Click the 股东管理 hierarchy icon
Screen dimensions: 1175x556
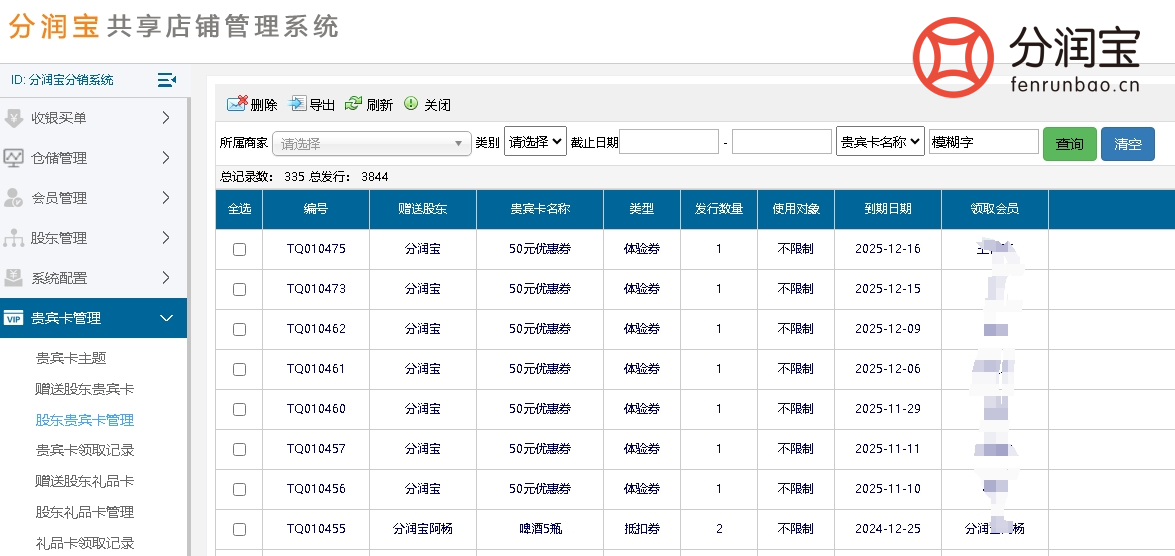(13, 238)
